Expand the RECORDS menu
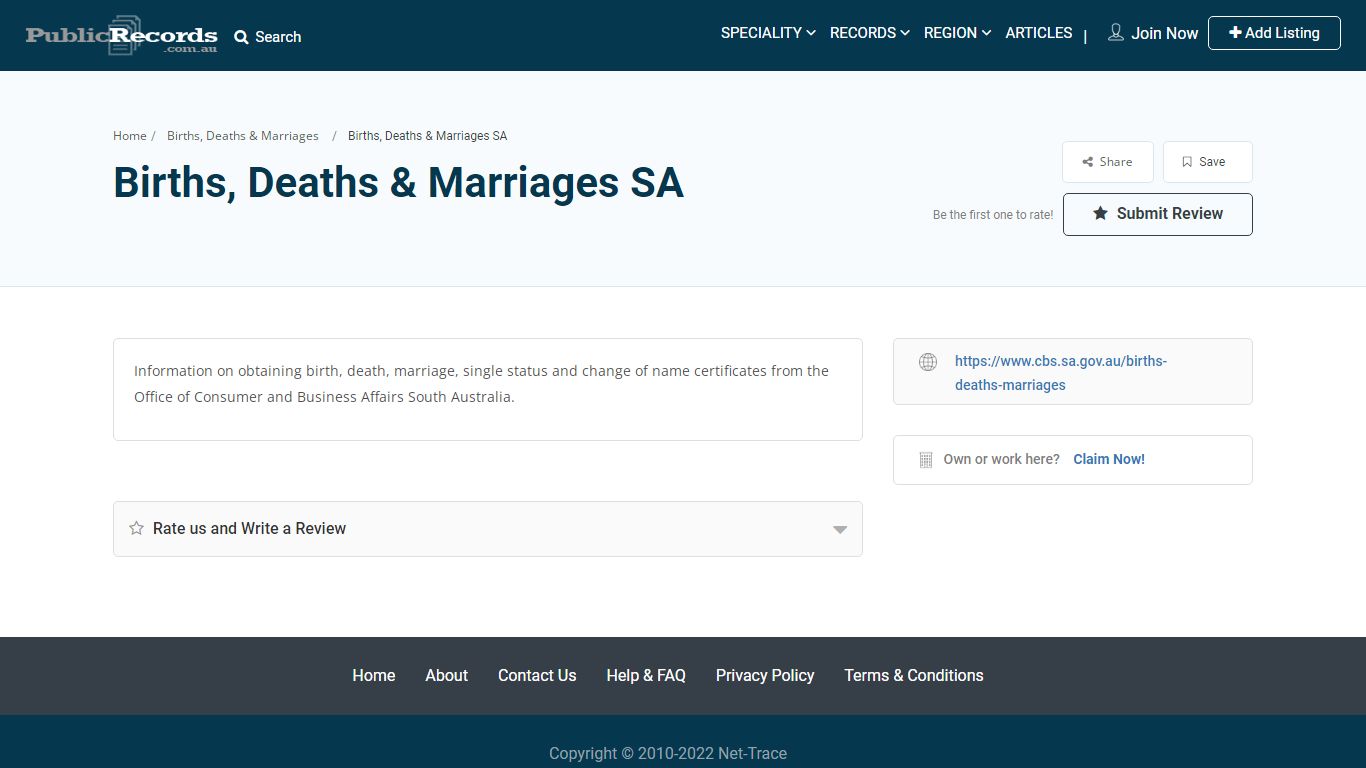This screenshot has height=768, width=1366. click(869, 33)
